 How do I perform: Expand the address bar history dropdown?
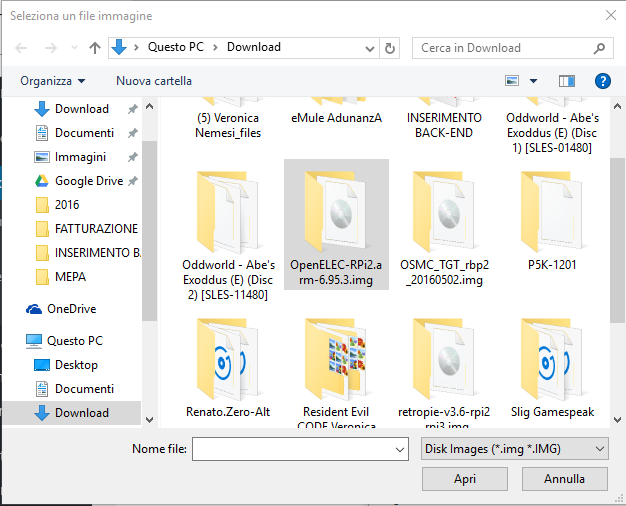[370, 49]
